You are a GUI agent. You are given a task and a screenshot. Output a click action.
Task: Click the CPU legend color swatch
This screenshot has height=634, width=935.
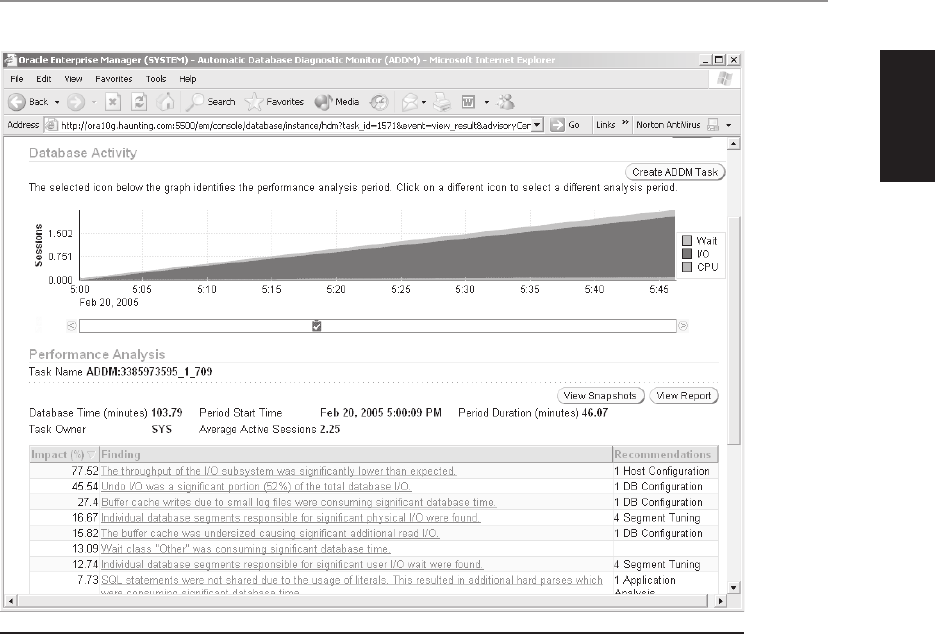click(x=687, y=267)
